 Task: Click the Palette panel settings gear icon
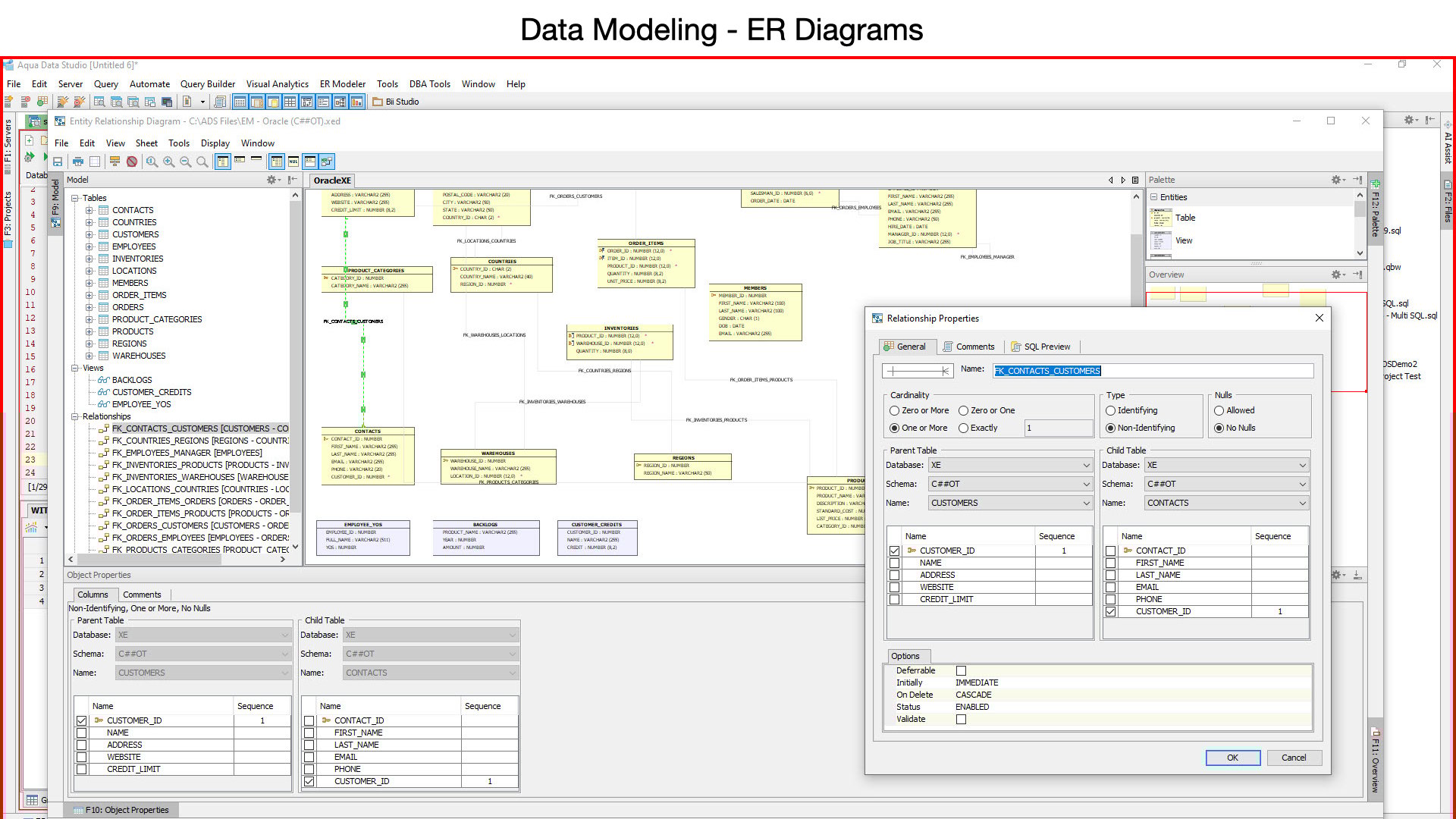coord(1336,180)
